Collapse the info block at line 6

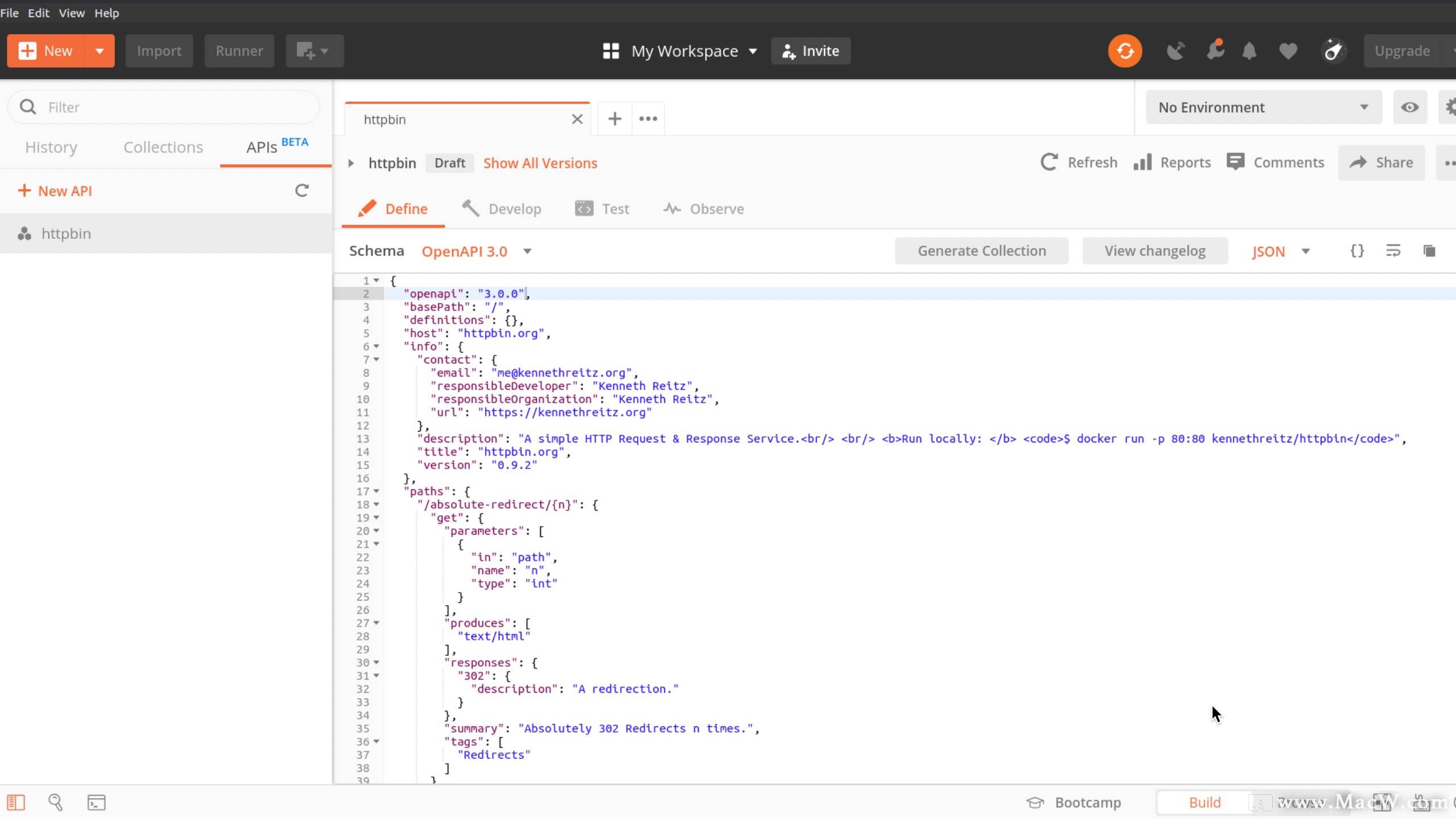tap(376, 346)
